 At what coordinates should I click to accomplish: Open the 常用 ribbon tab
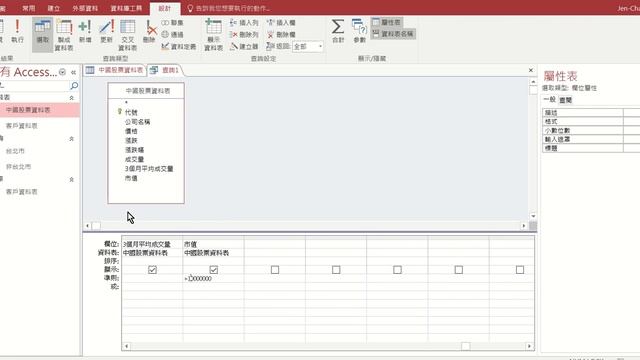click(x=29, y=8)
